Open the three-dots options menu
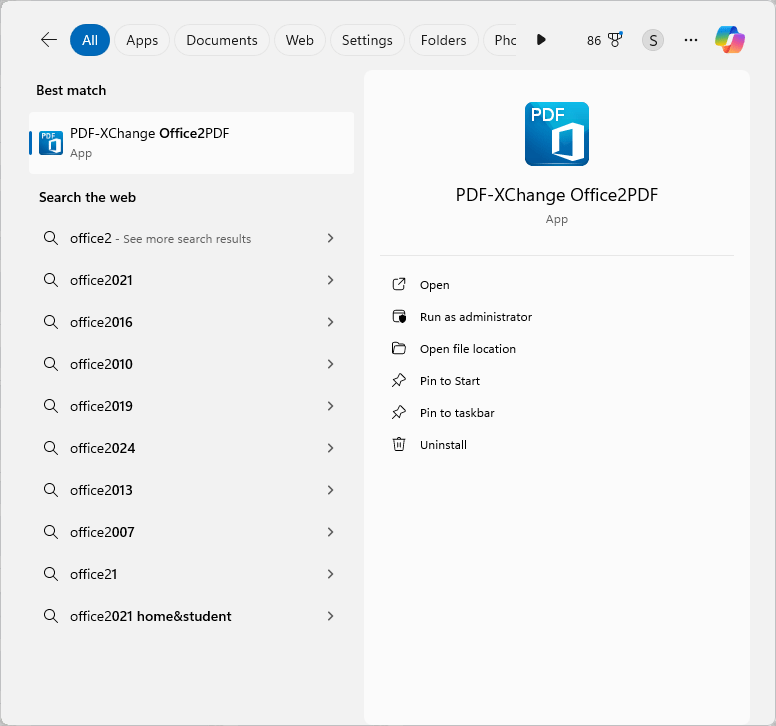The height and width of the screenshot is (726, 776). tap(691, 40)
